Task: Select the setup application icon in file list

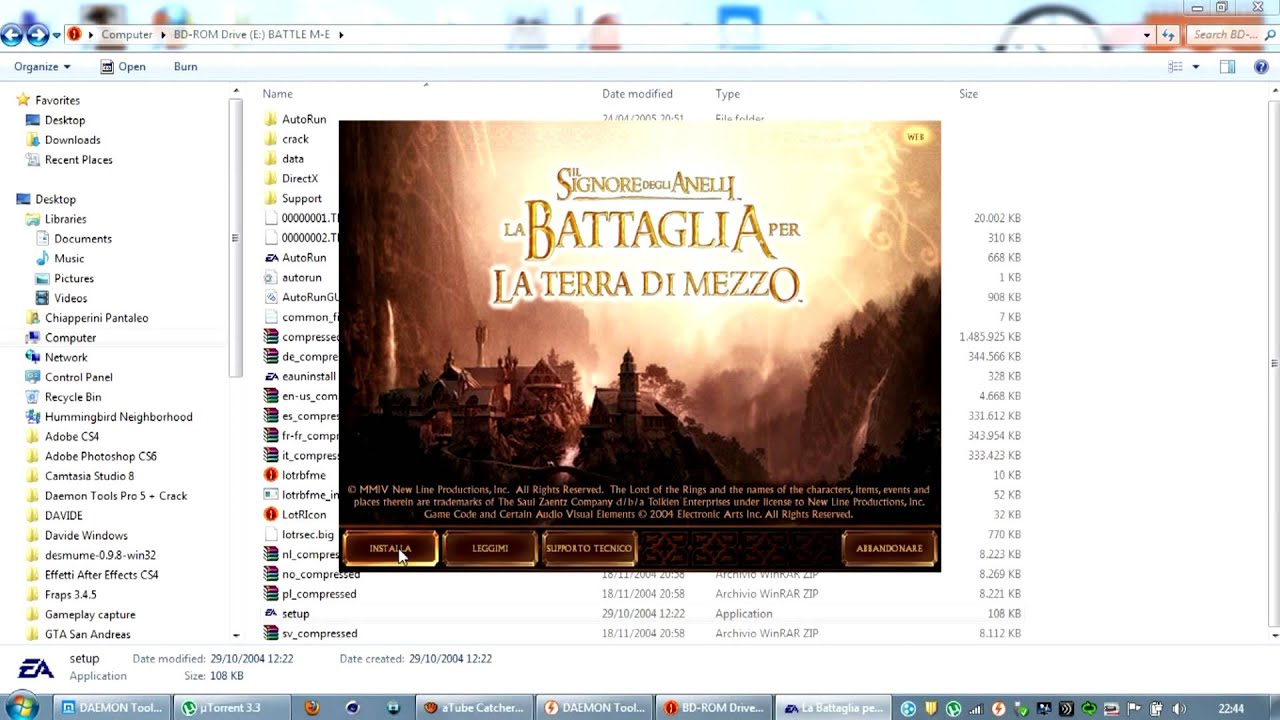Action: tap(270, 614)
